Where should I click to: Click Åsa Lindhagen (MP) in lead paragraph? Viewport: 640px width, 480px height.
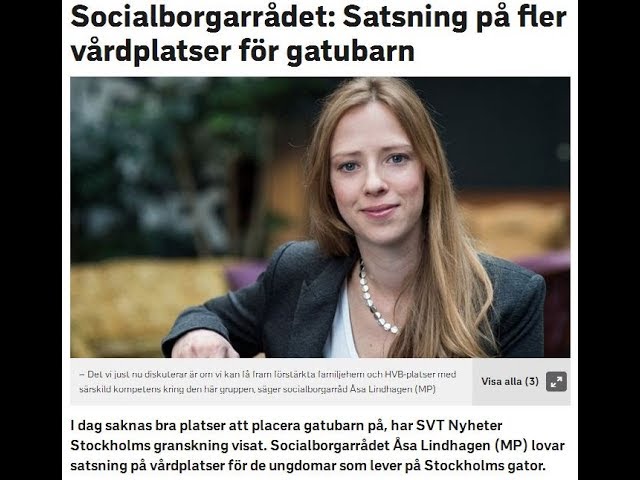pyautogui.click(x=459, y=445)
